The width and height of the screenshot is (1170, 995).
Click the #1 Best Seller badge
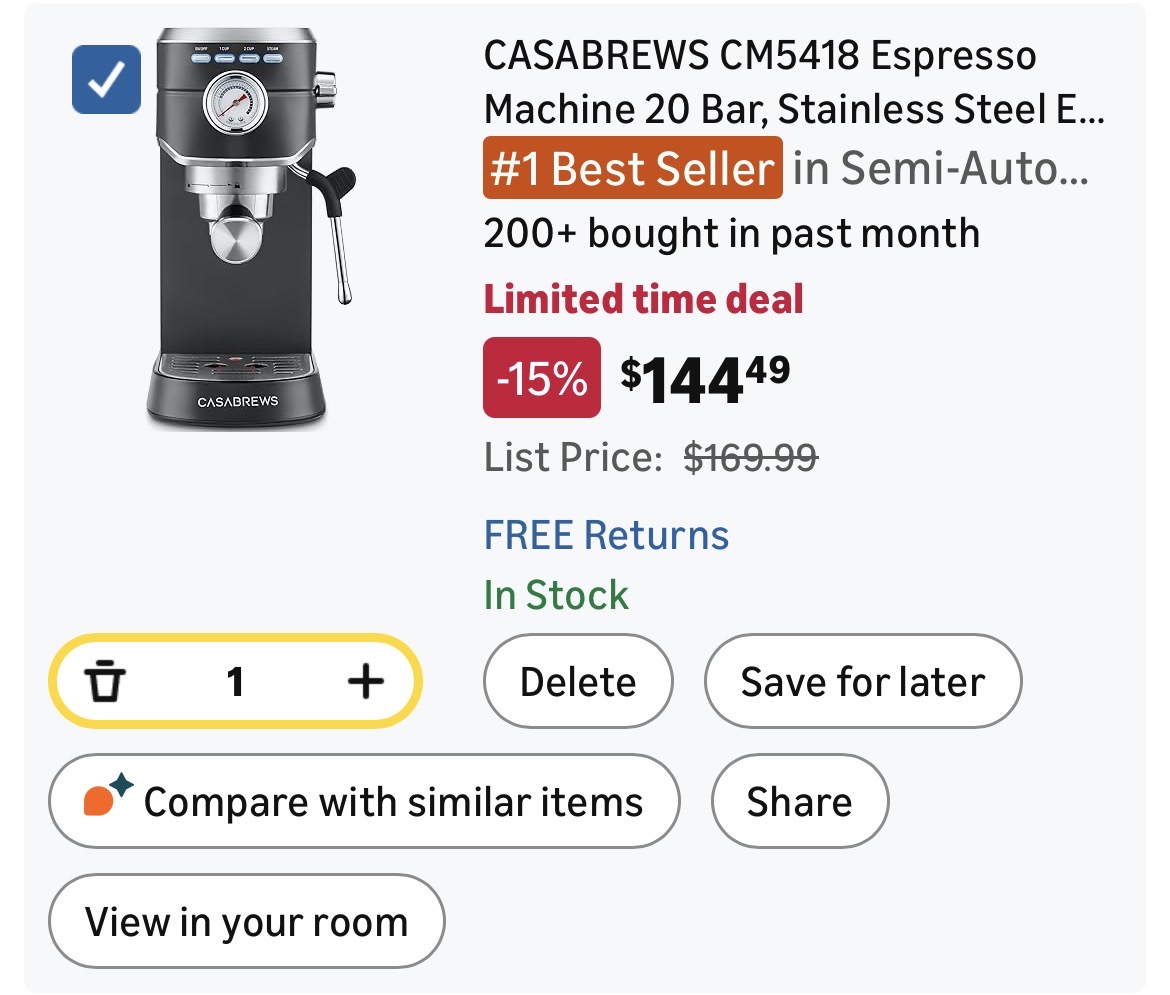(630, 169)
